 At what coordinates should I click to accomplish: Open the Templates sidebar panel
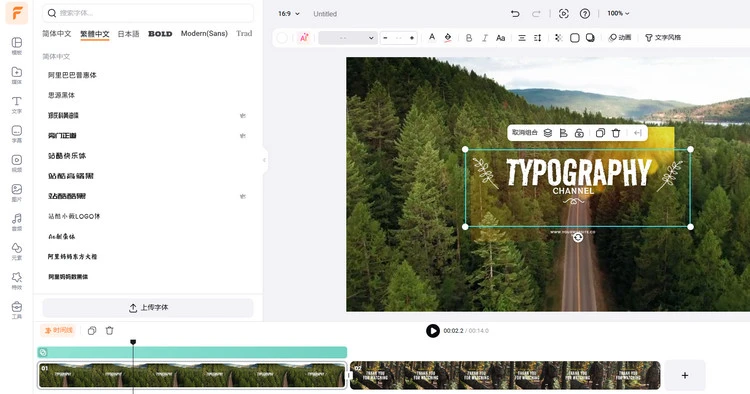[17, 46]
